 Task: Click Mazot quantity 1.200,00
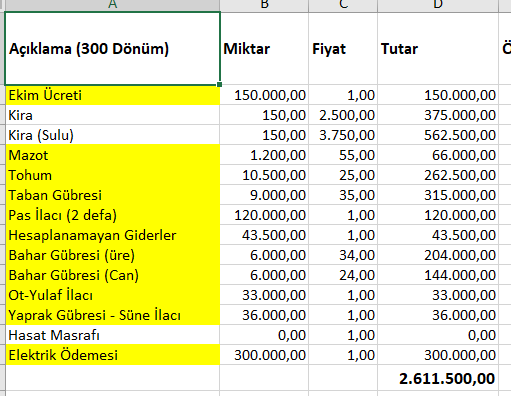pyautogui.click(x=264, y=155)
